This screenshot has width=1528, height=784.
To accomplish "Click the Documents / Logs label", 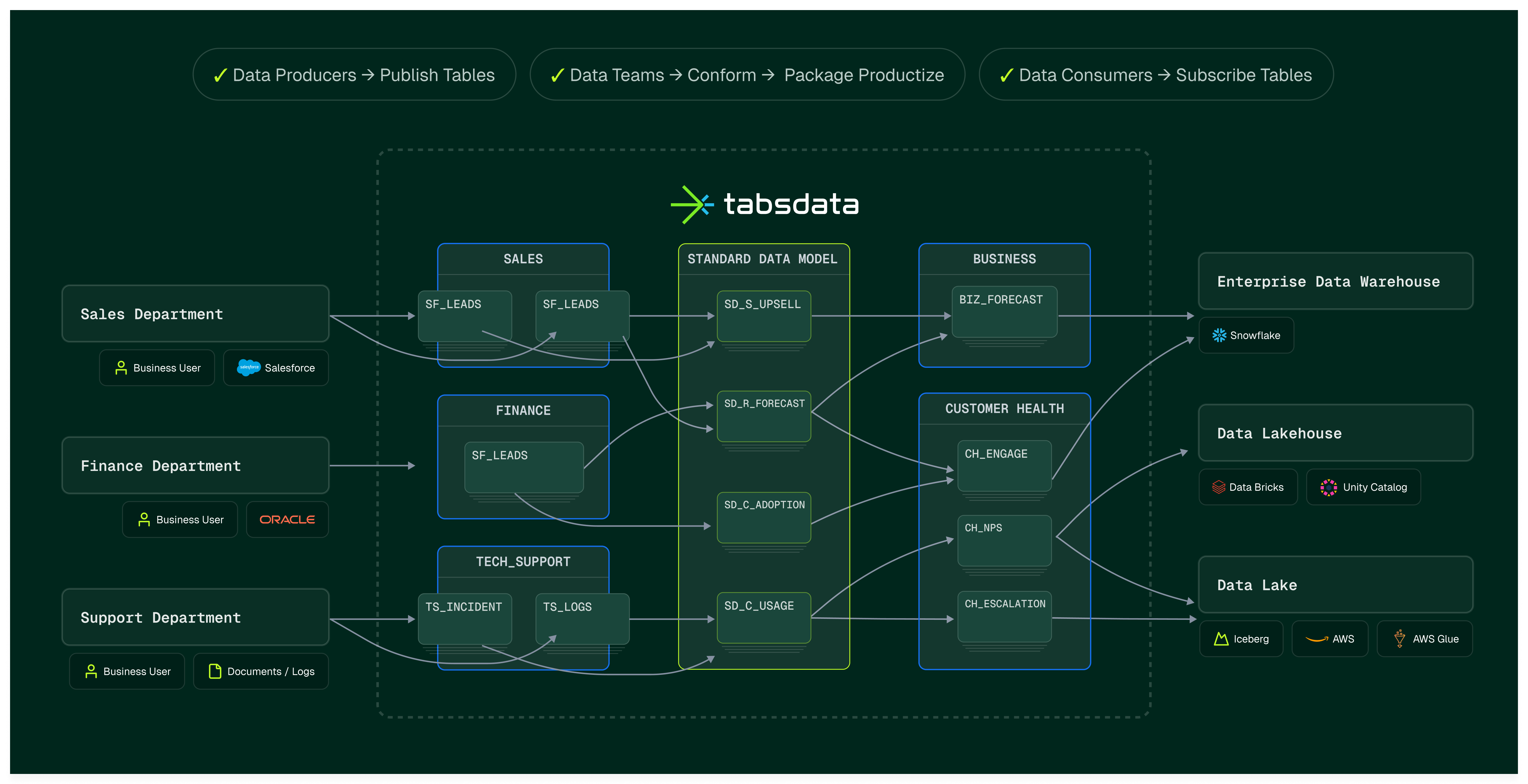I will [271, 671].
